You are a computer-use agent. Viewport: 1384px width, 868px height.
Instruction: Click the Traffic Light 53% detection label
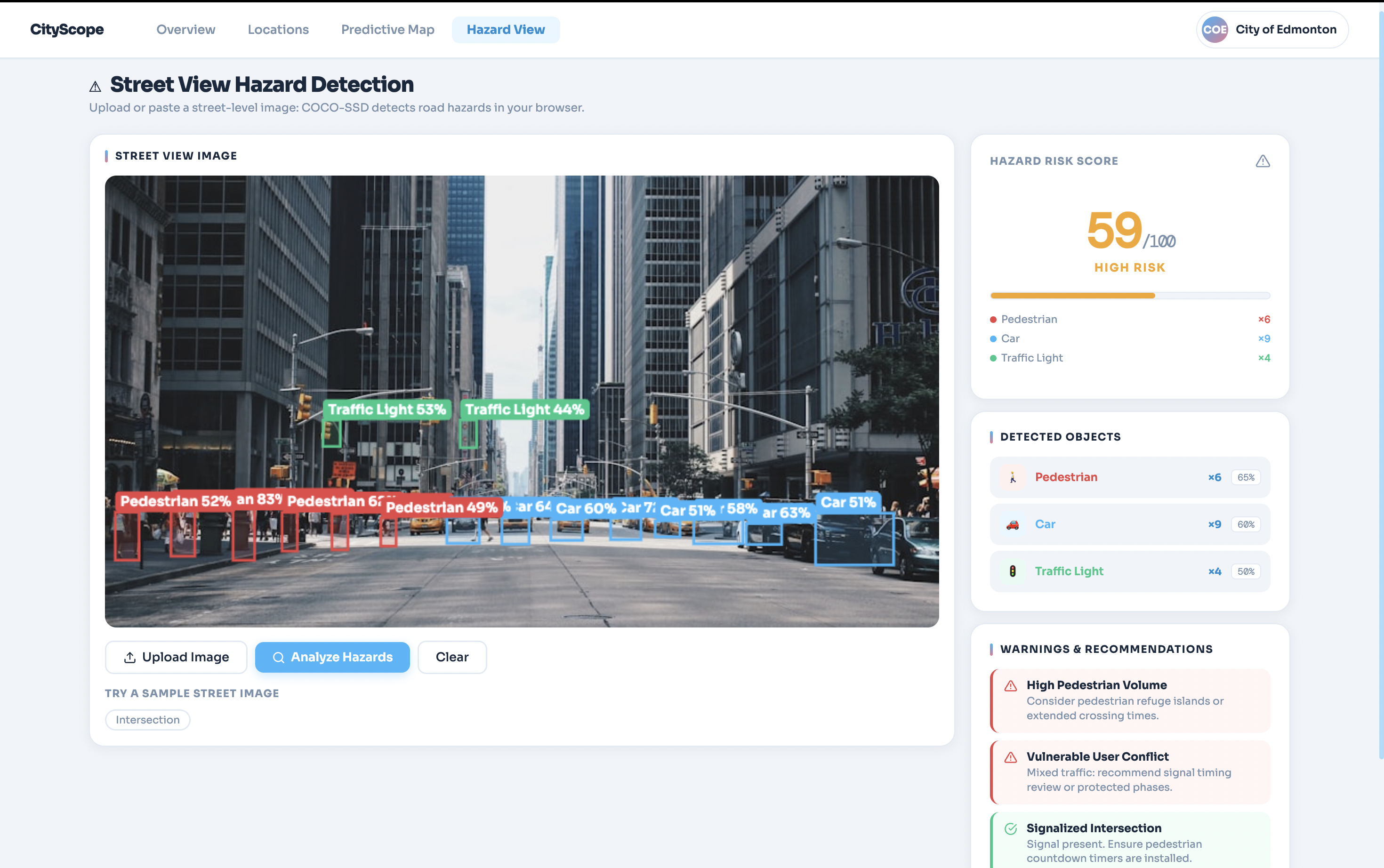coord(387,410)
